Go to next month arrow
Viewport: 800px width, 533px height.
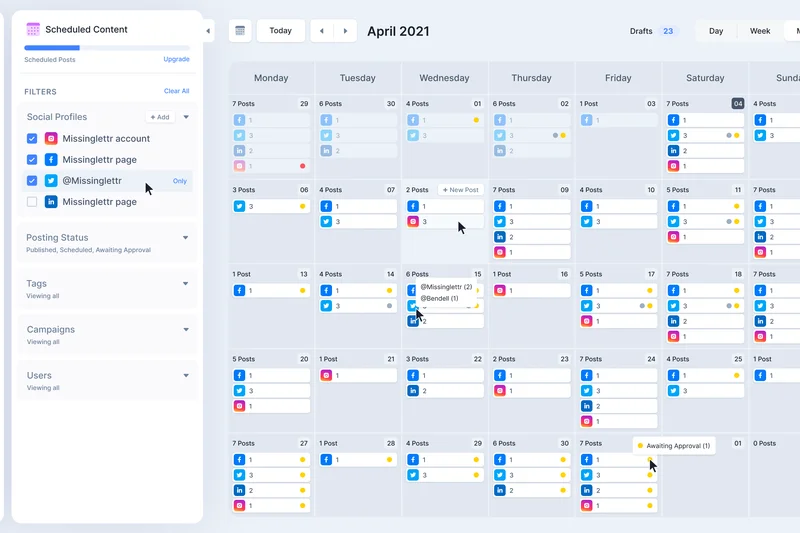pos(345,31)
